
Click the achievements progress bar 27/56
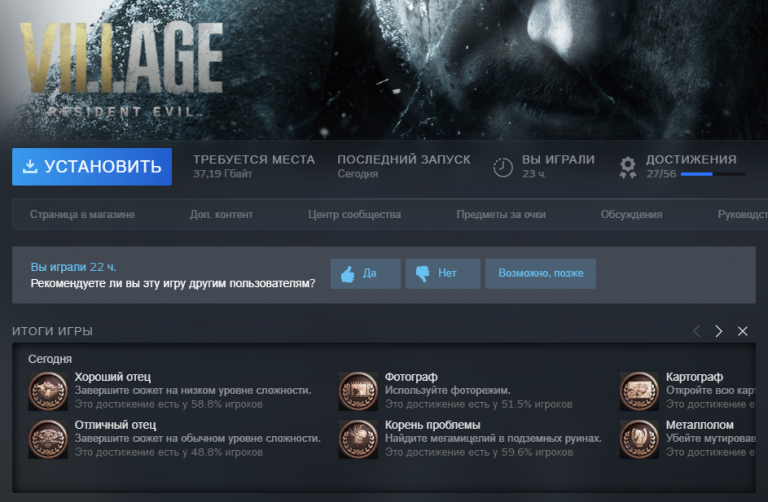(x=713, y=174)
